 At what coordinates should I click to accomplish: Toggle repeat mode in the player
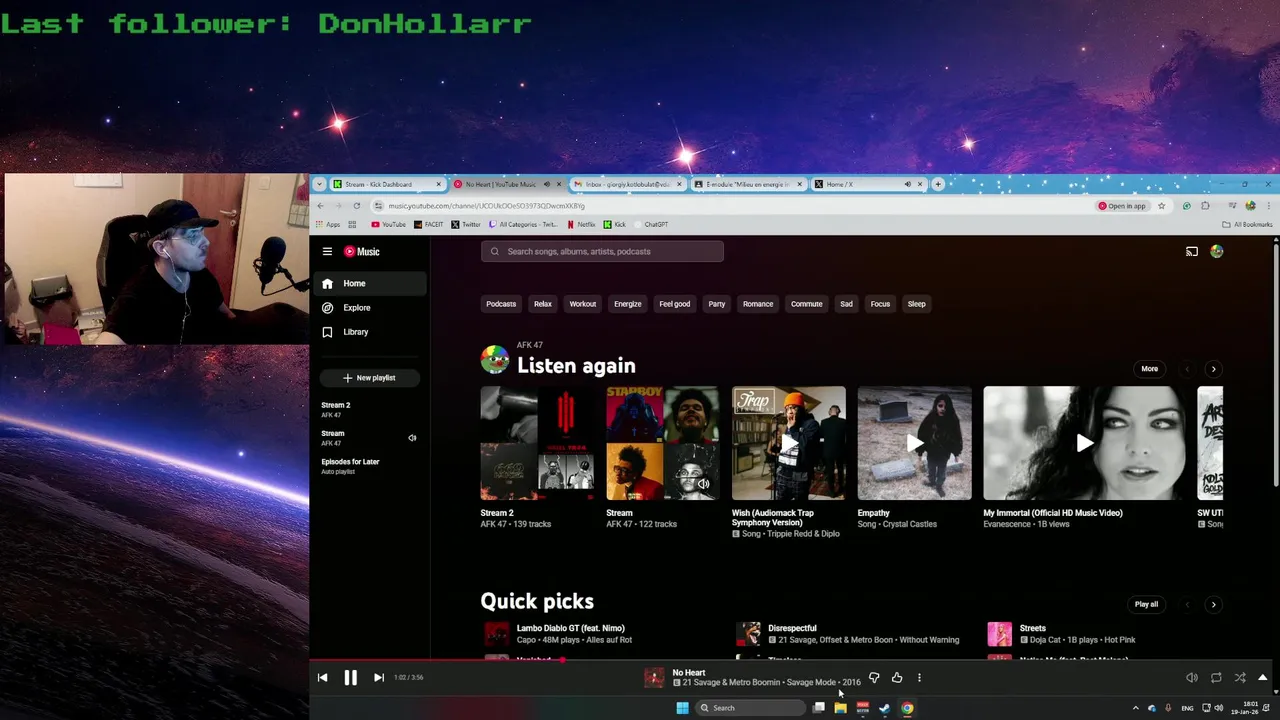point(1216,678)
